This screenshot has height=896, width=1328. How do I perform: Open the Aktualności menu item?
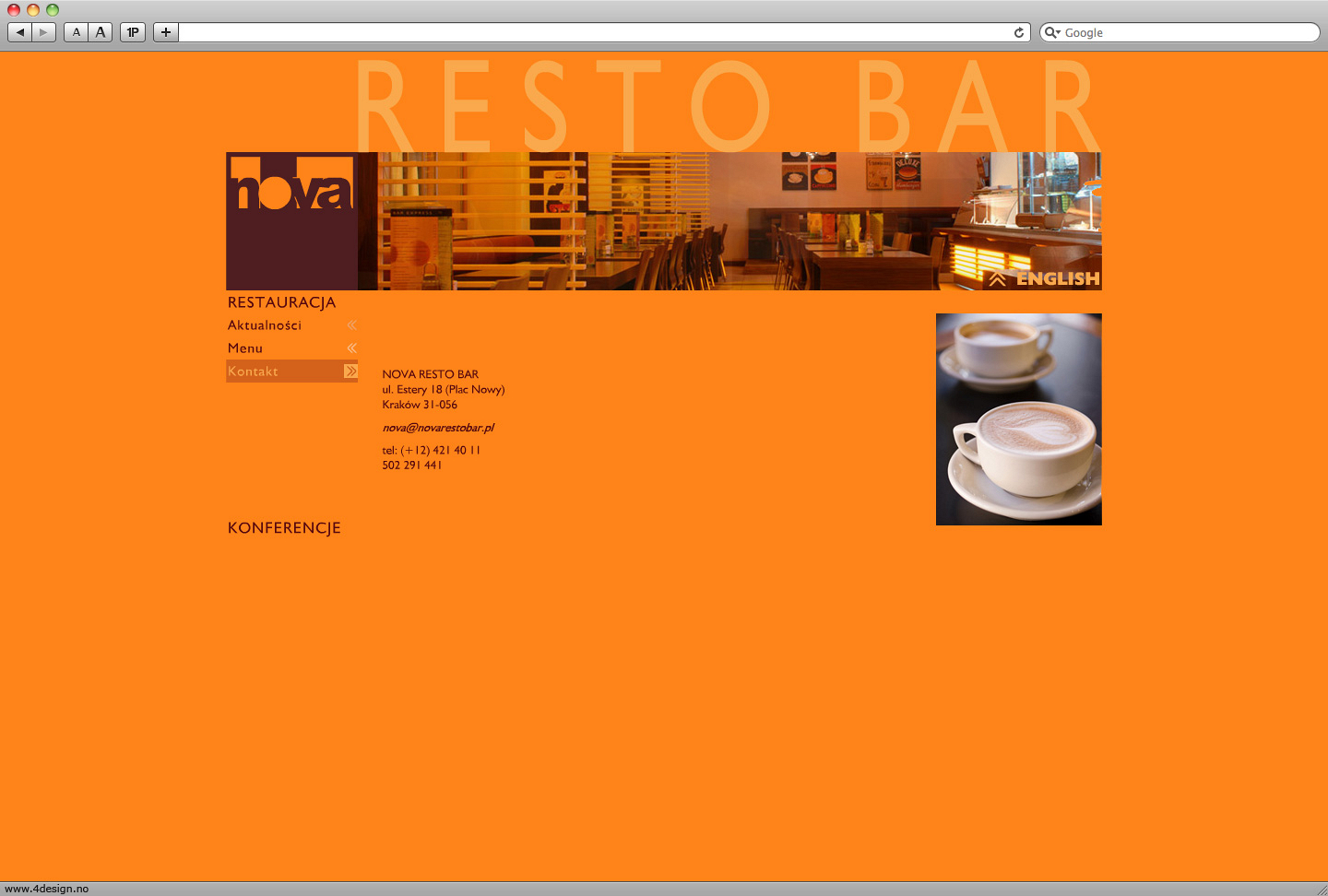[x=265, y=325]
